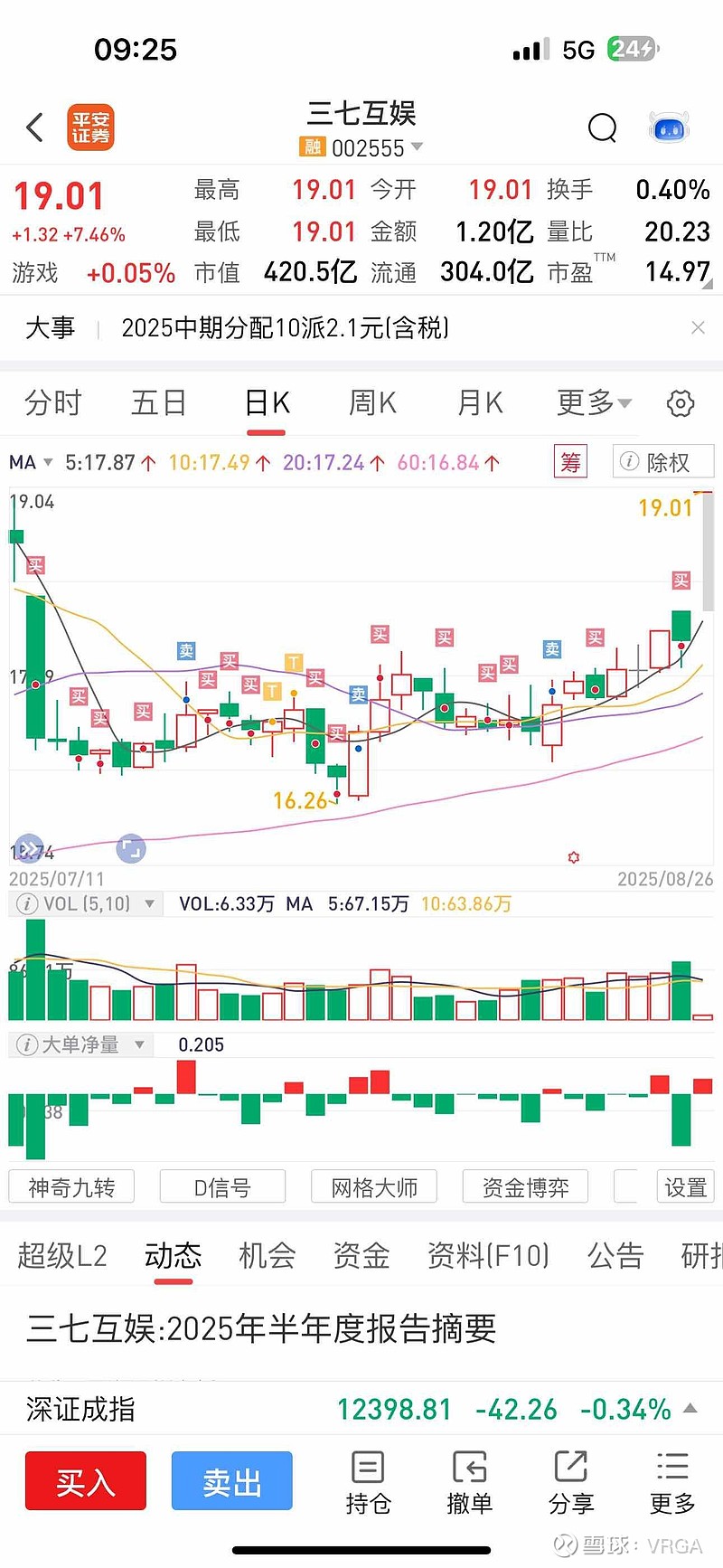
Task: Select the 动态 tab
Action: click(173, 1255)
